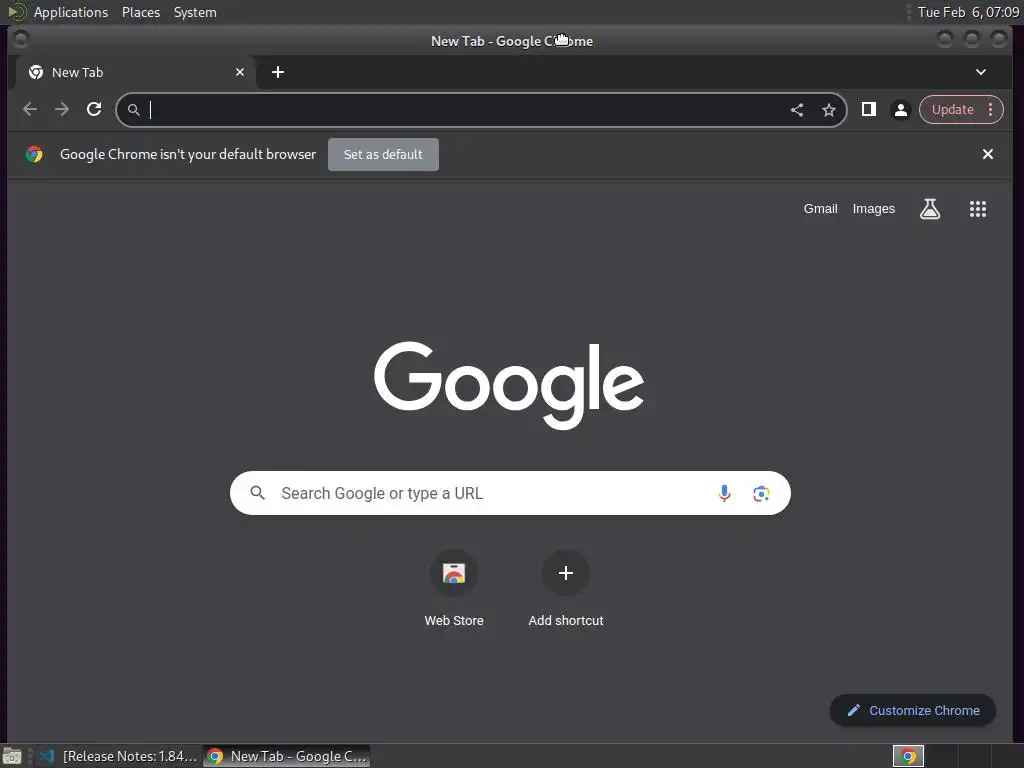Open the Applications menu
The height and width of the screenshot is (768, 1024).
click(71, 12)
